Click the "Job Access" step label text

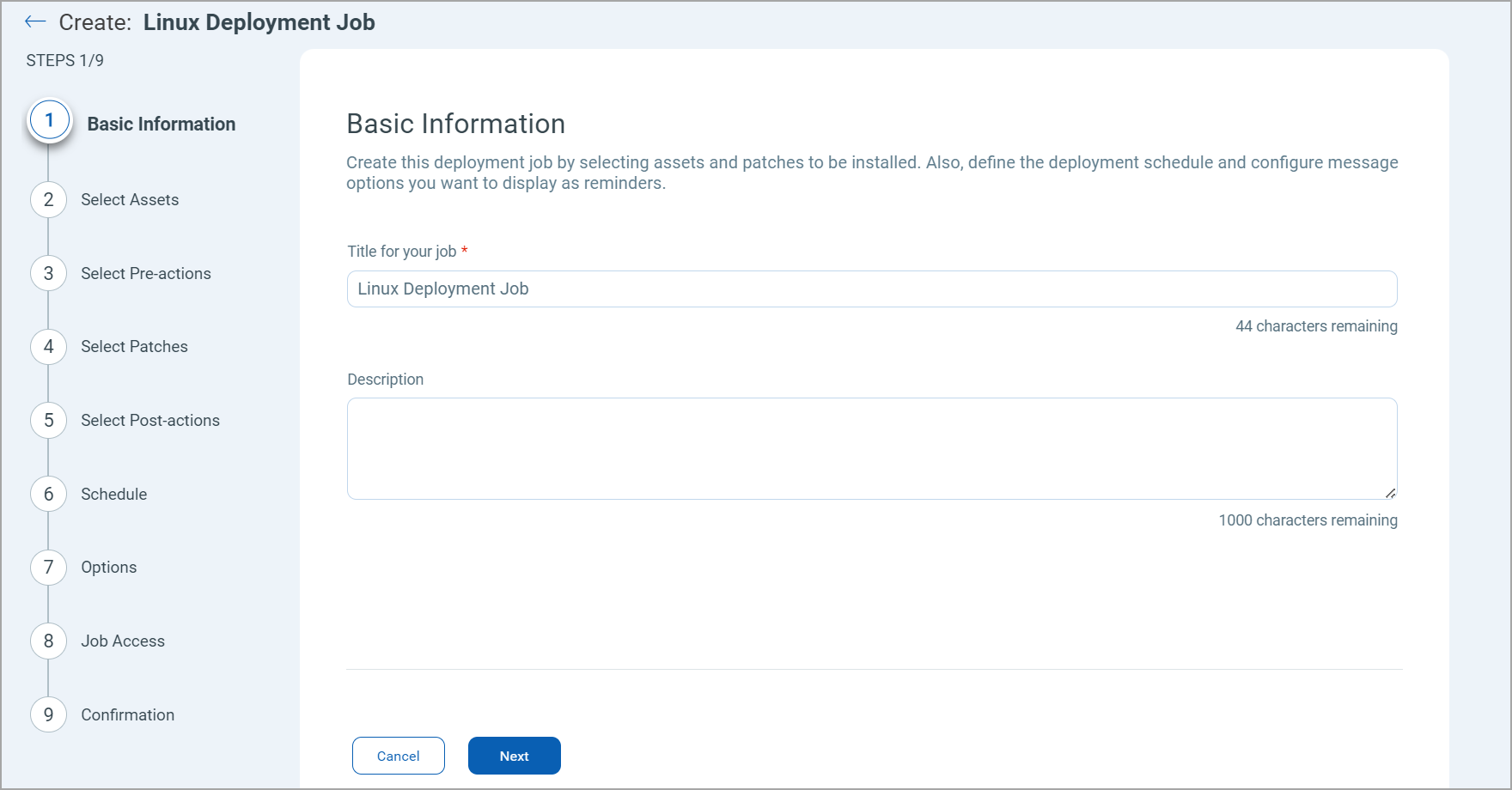point(123,641)
